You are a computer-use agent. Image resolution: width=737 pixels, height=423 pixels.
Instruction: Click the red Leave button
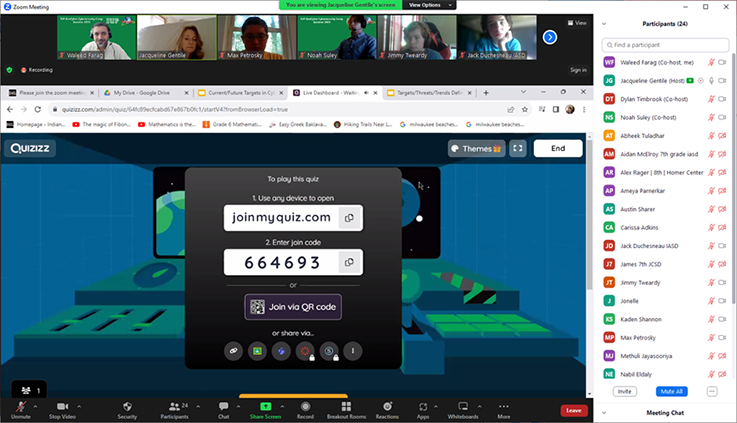point(574,410)
